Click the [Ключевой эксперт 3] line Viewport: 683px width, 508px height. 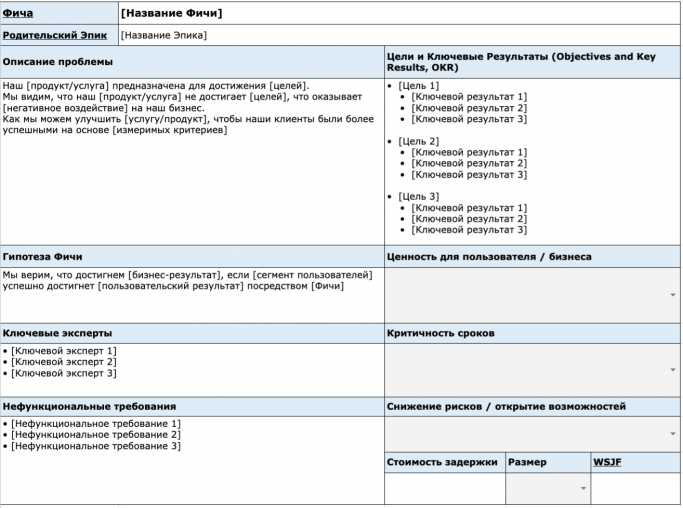pyautogui.click(x=64, y=373)
